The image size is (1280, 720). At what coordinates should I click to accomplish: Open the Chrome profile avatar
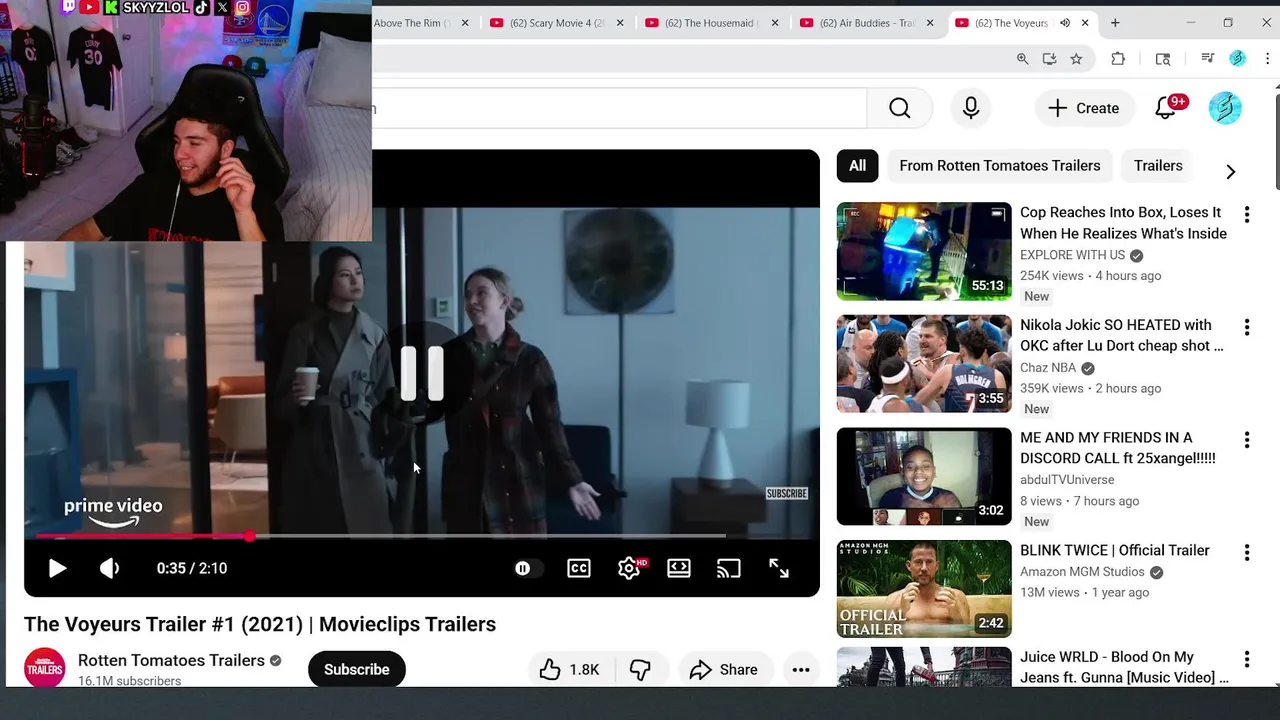click(1238, 59)
